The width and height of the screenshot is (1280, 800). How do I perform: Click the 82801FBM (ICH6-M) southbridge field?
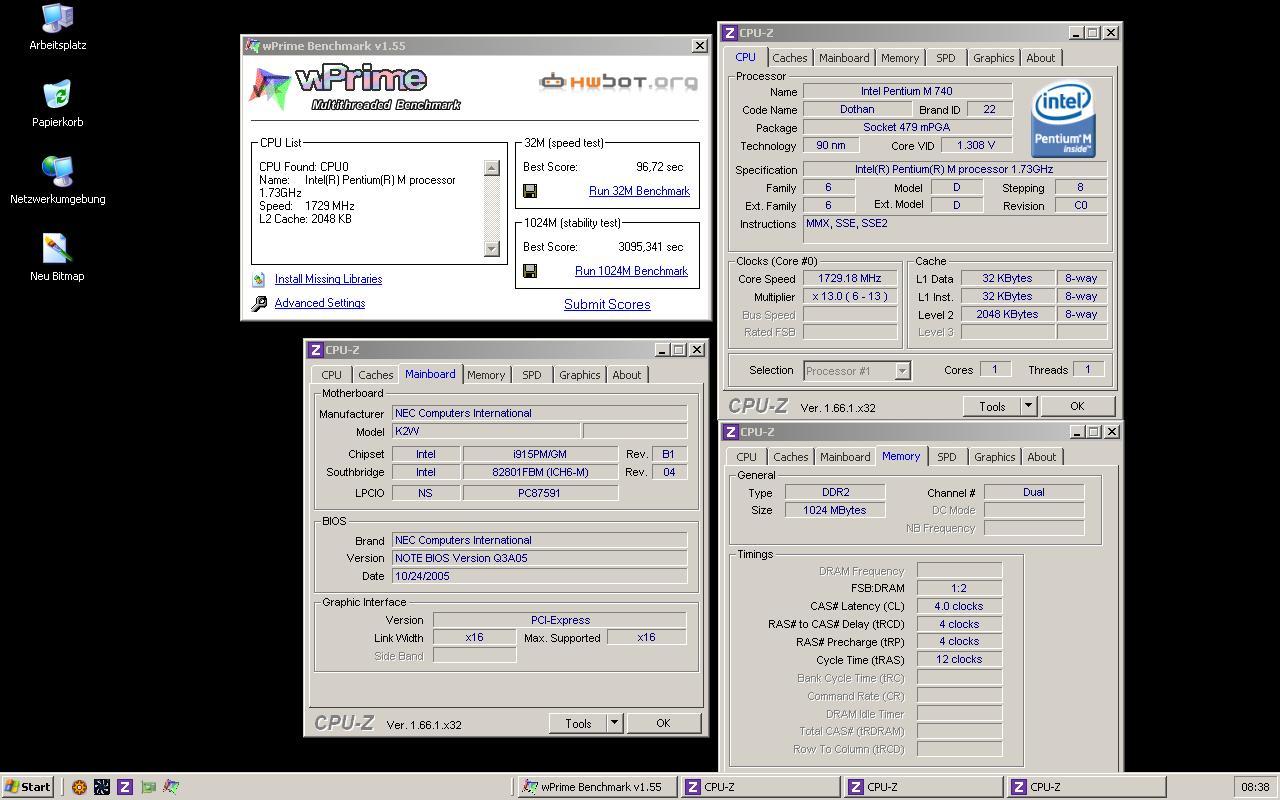(540, 472)
